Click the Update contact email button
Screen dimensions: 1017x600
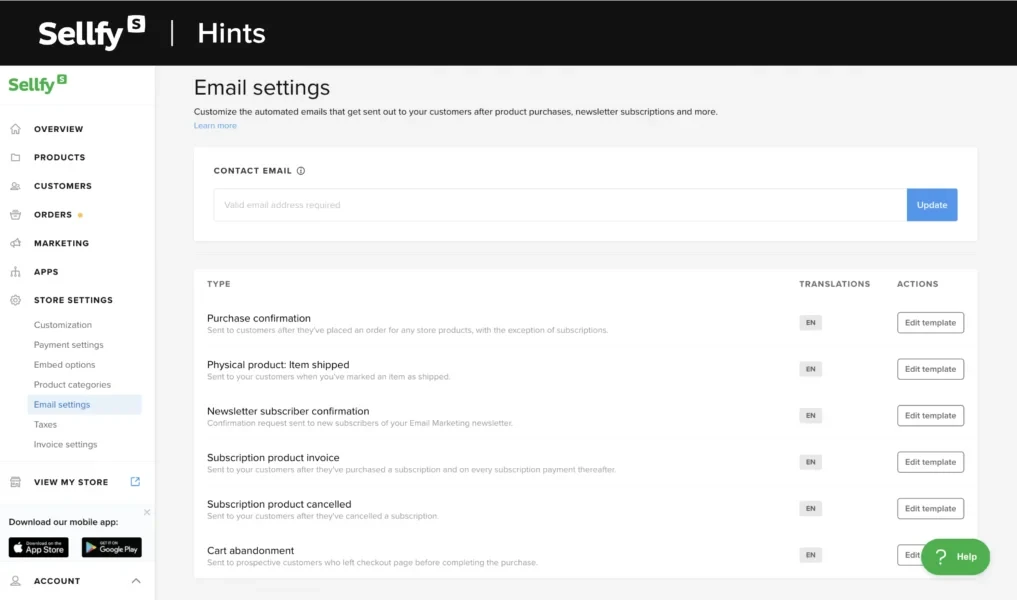(931, 205)
